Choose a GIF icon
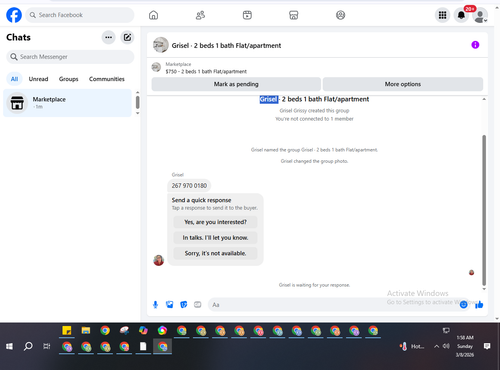 point(198,305)
